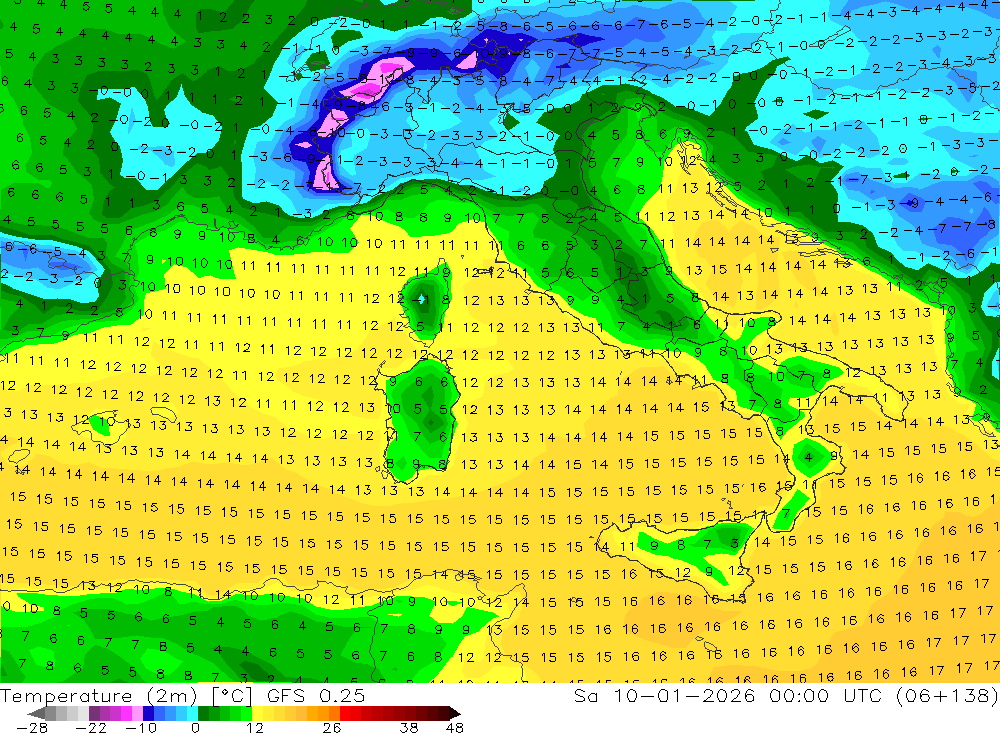Click the gray left arrow of colorbar
Viewport: 1000px width, 733px height.
[37, 713]
